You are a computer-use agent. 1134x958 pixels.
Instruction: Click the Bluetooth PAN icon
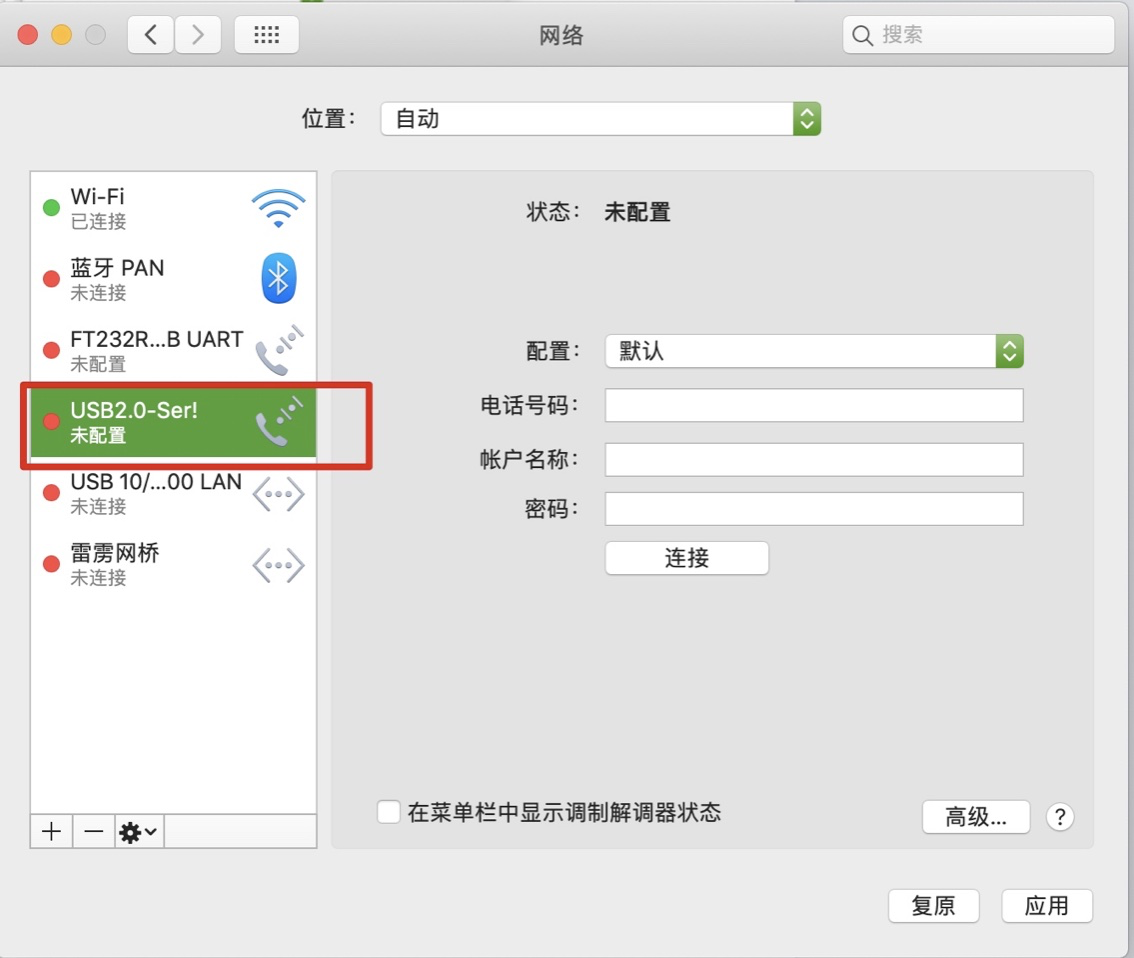click(277, 278)
